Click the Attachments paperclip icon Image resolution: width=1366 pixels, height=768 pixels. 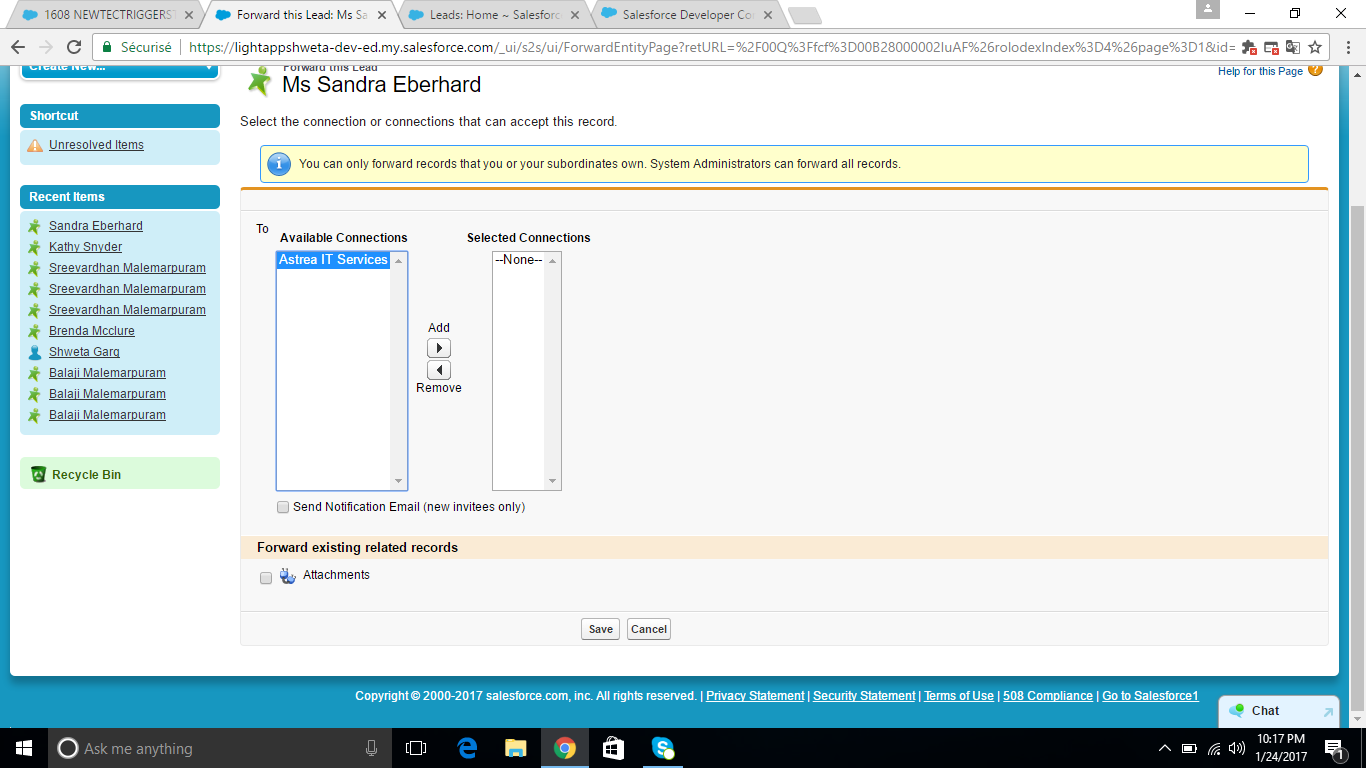(x=288, y=576)
